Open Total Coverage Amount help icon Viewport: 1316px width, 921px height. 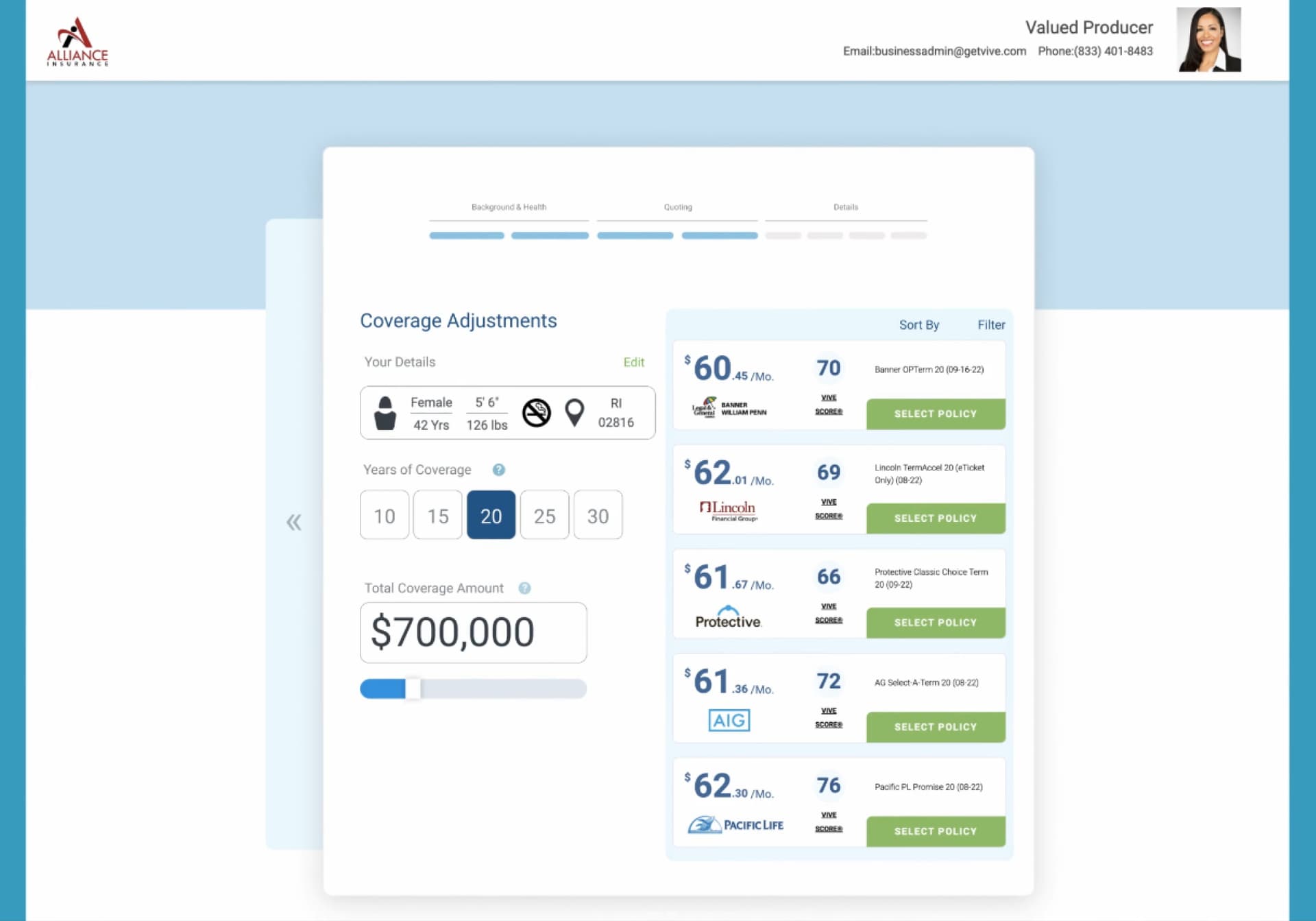(x=524, y=588)
